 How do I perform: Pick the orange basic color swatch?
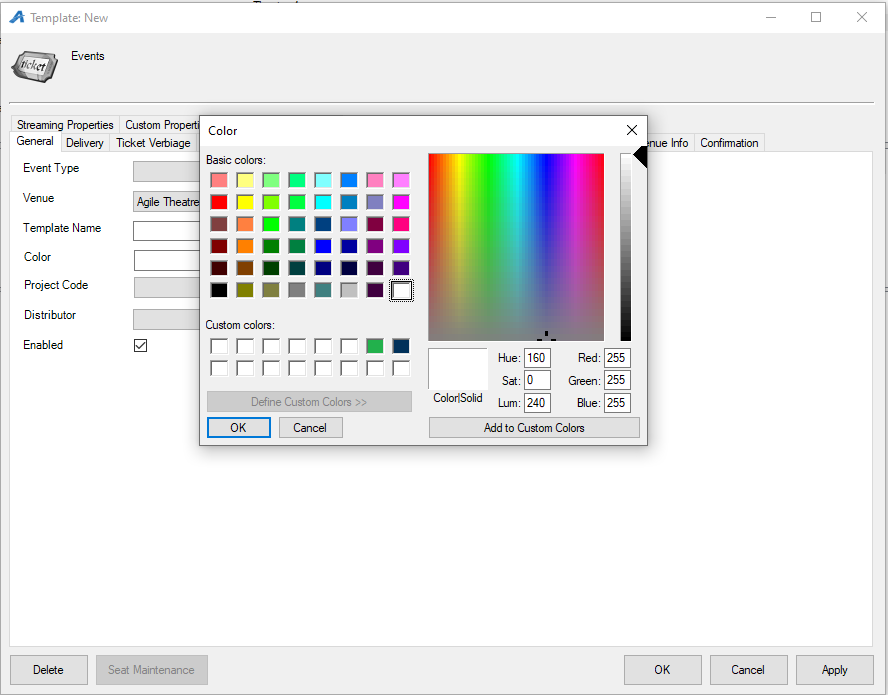tap(245, 246)
